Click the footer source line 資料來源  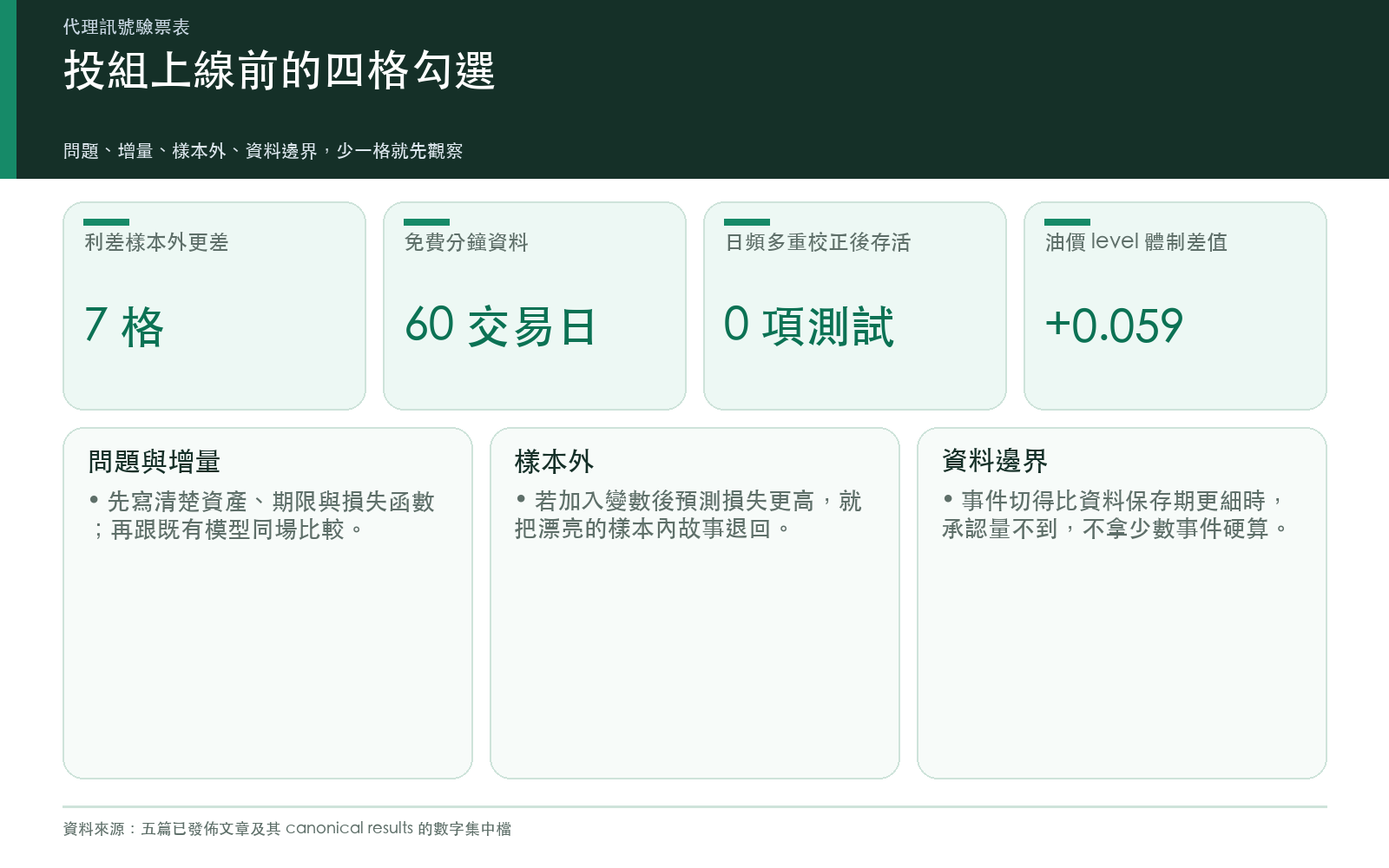click(x=287, y=828)
